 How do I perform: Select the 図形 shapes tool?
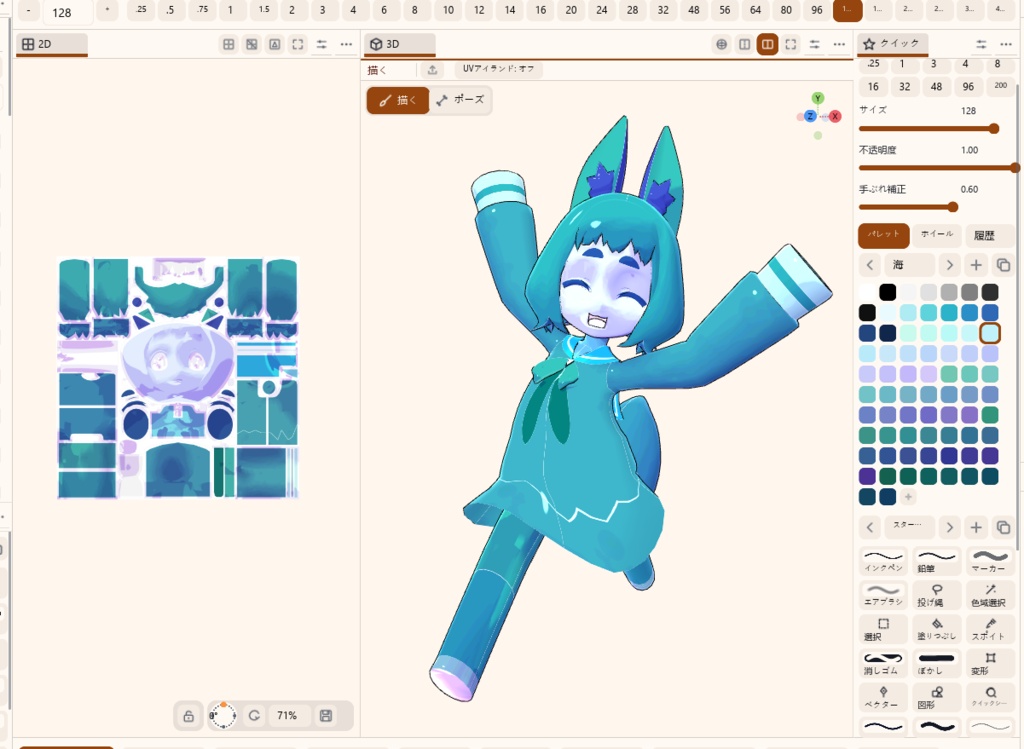[936, 697]
